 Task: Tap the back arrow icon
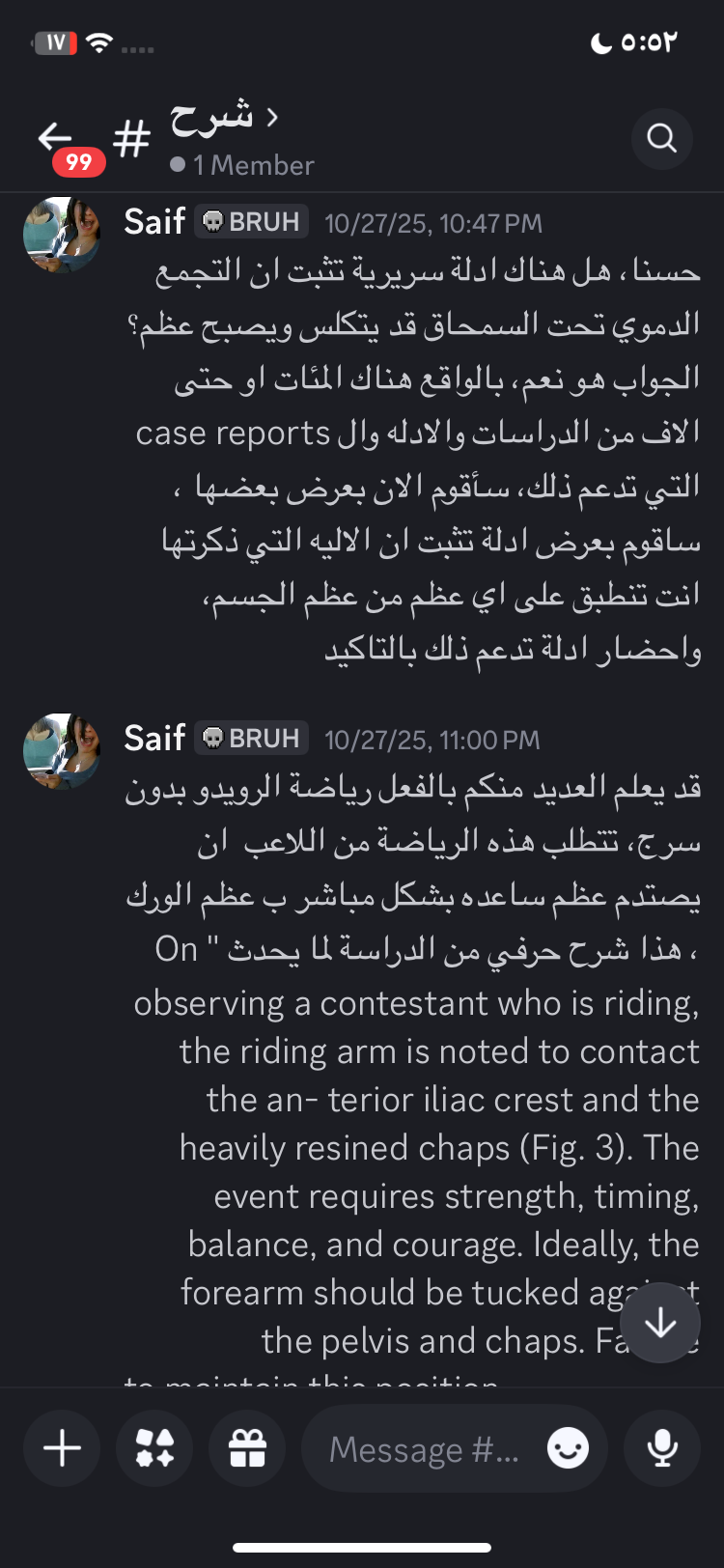55,137
